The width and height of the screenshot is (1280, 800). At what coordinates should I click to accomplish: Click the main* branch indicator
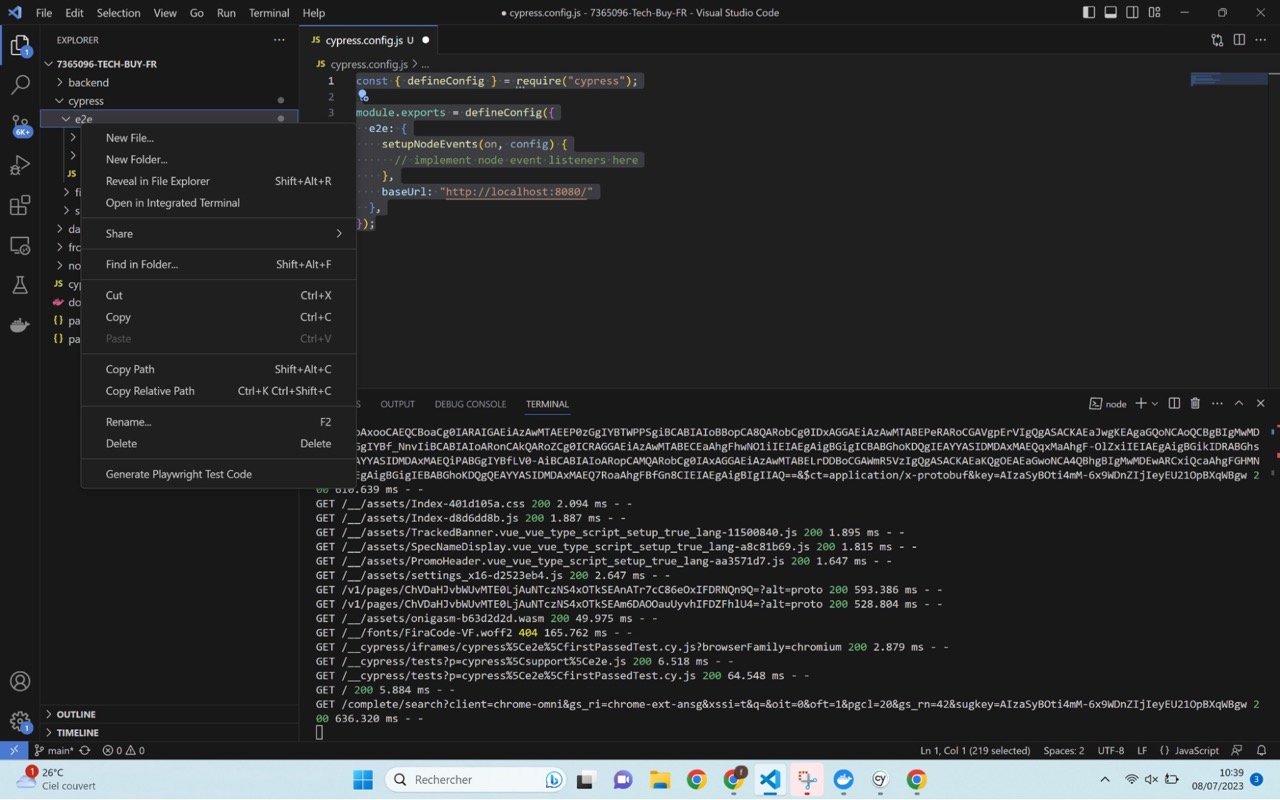point(54,750)
